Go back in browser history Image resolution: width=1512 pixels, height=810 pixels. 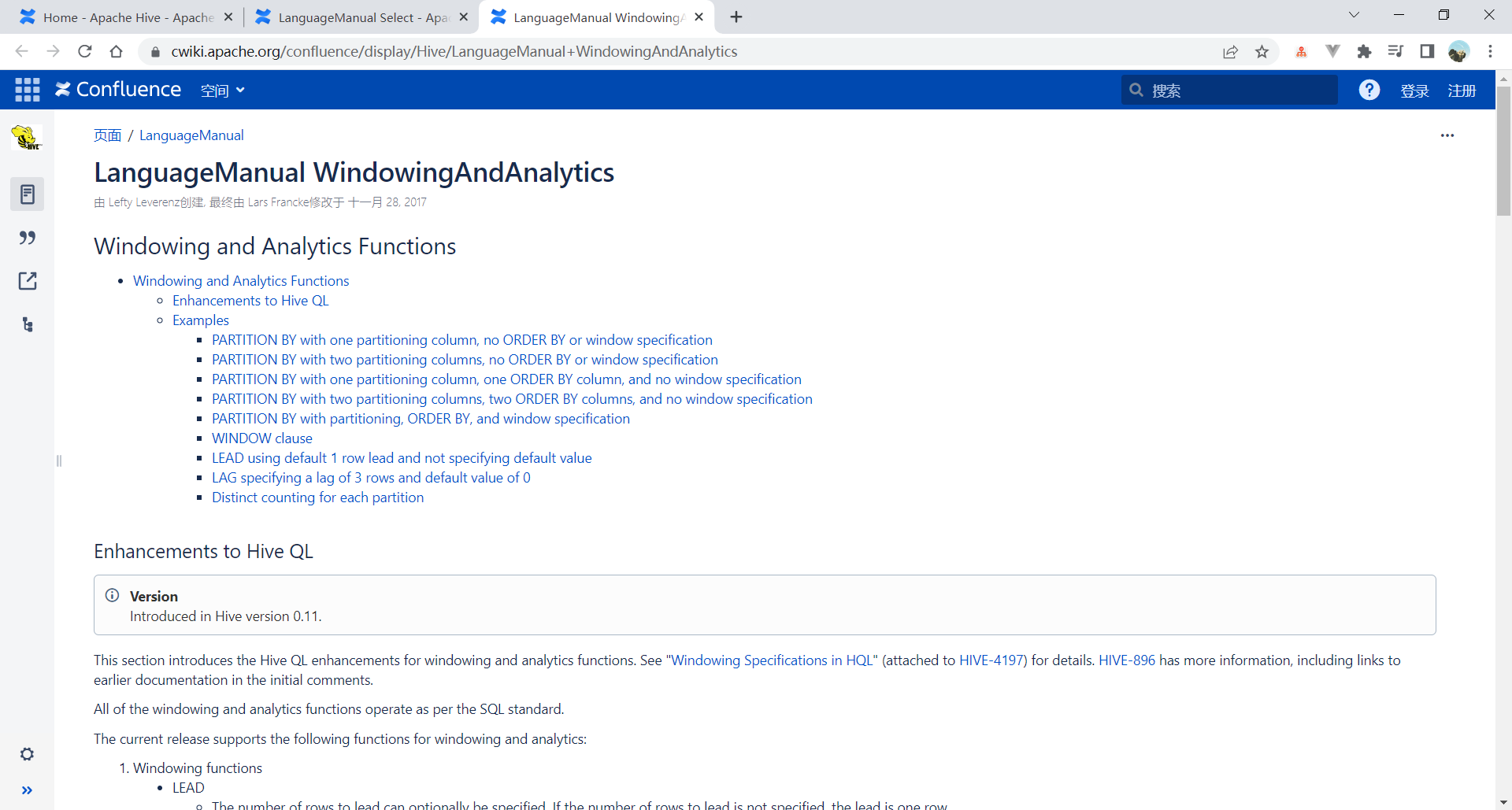pos(21,51)
